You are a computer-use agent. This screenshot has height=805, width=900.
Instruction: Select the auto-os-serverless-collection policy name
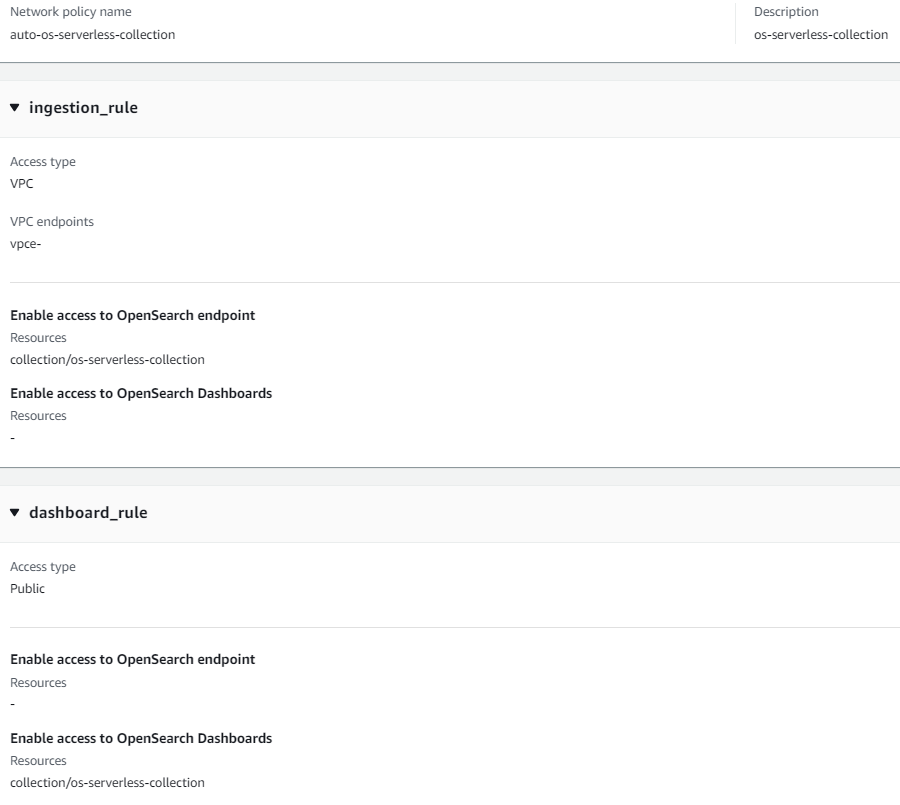(92, 34)
